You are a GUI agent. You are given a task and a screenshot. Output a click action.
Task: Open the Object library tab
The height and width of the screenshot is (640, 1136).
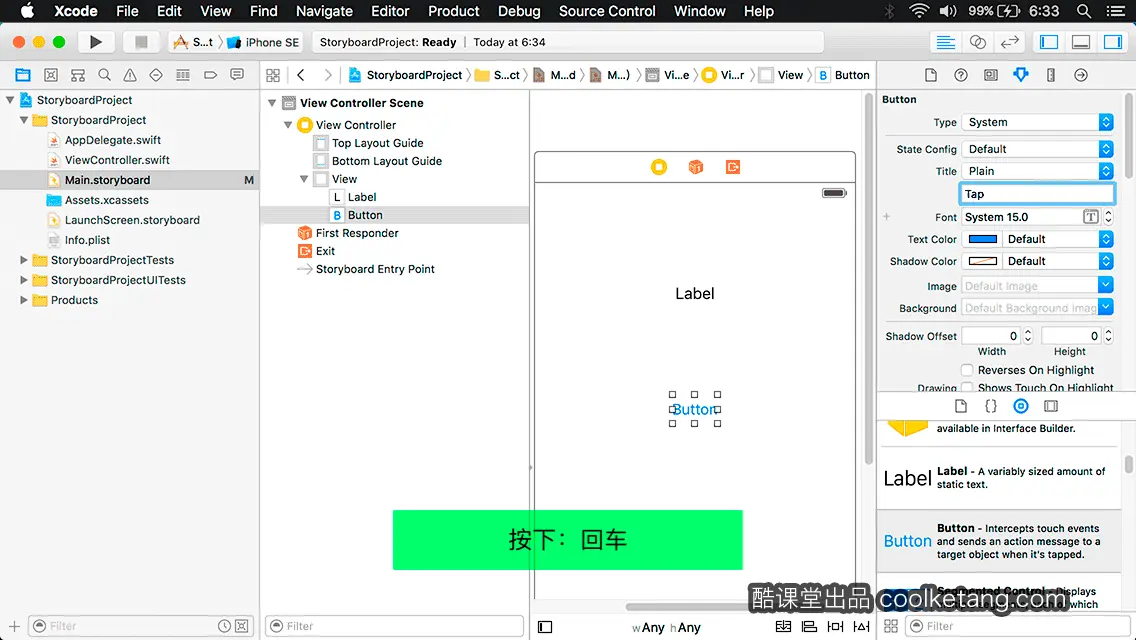(x=1021, y=406)
